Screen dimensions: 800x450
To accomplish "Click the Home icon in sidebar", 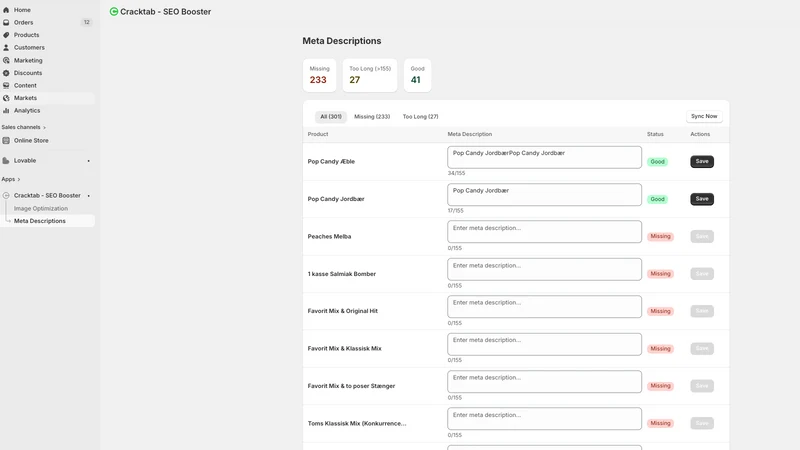I will coord(6,10).
